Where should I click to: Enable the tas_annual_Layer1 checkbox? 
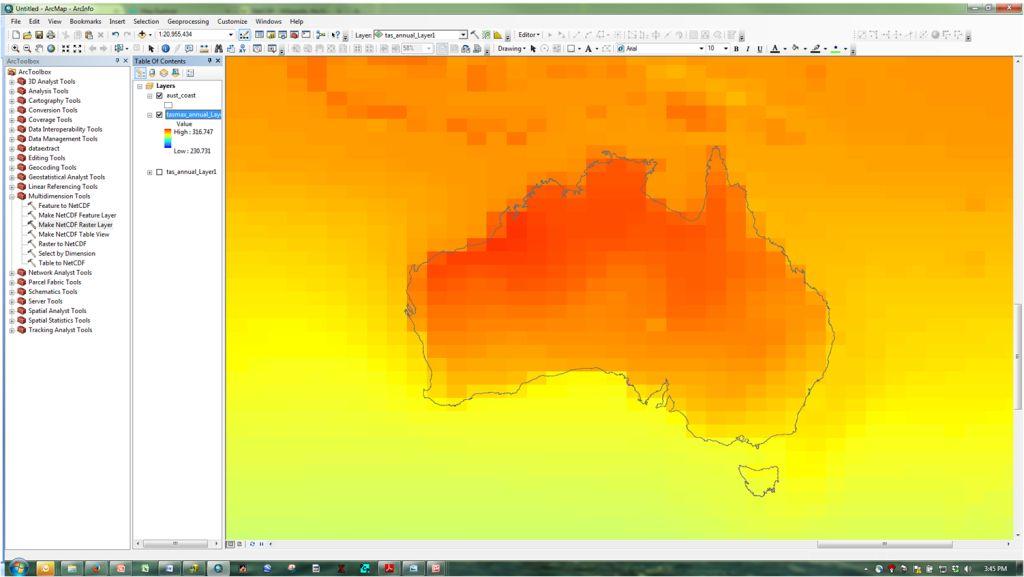pos(159,172)
